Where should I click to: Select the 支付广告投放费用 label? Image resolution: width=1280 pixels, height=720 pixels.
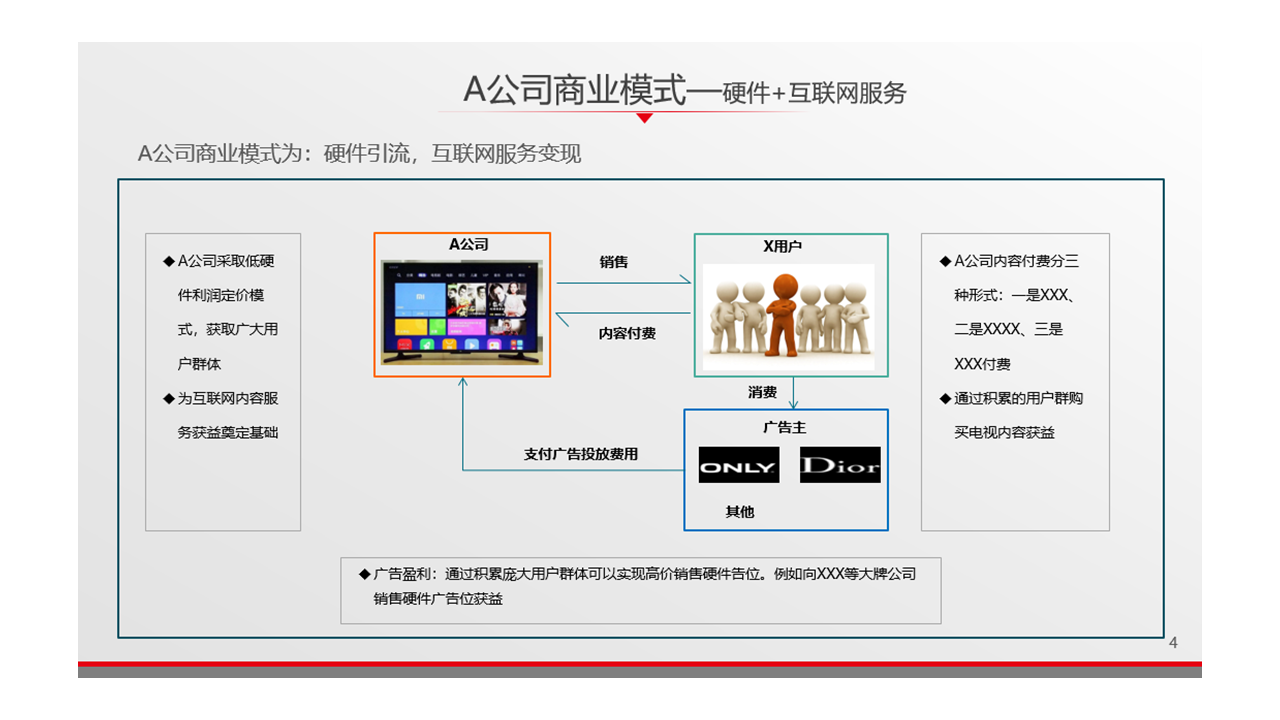click(x=581, y=454)
